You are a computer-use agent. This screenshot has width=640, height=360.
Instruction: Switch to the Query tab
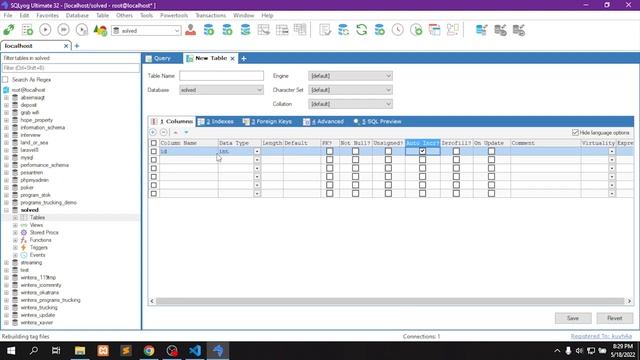coord(158,58)
